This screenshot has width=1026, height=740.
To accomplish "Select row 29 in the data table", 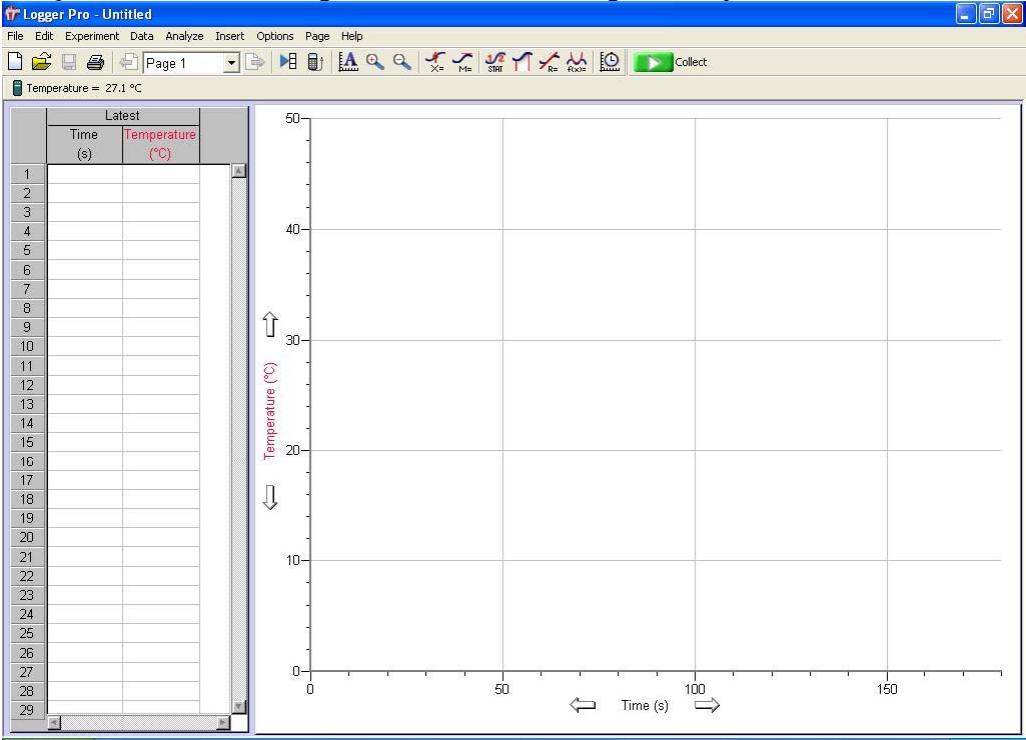I will pyautogui.click(x=27, y=710).
